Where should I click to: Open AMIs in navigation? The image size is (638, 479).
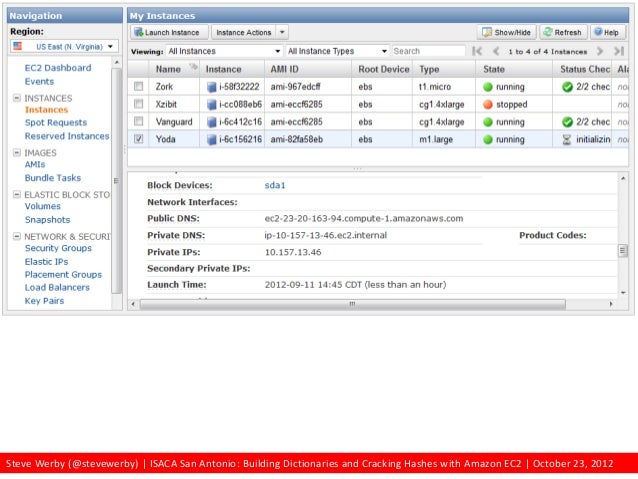pyautogui.click(x=35, y=164)
